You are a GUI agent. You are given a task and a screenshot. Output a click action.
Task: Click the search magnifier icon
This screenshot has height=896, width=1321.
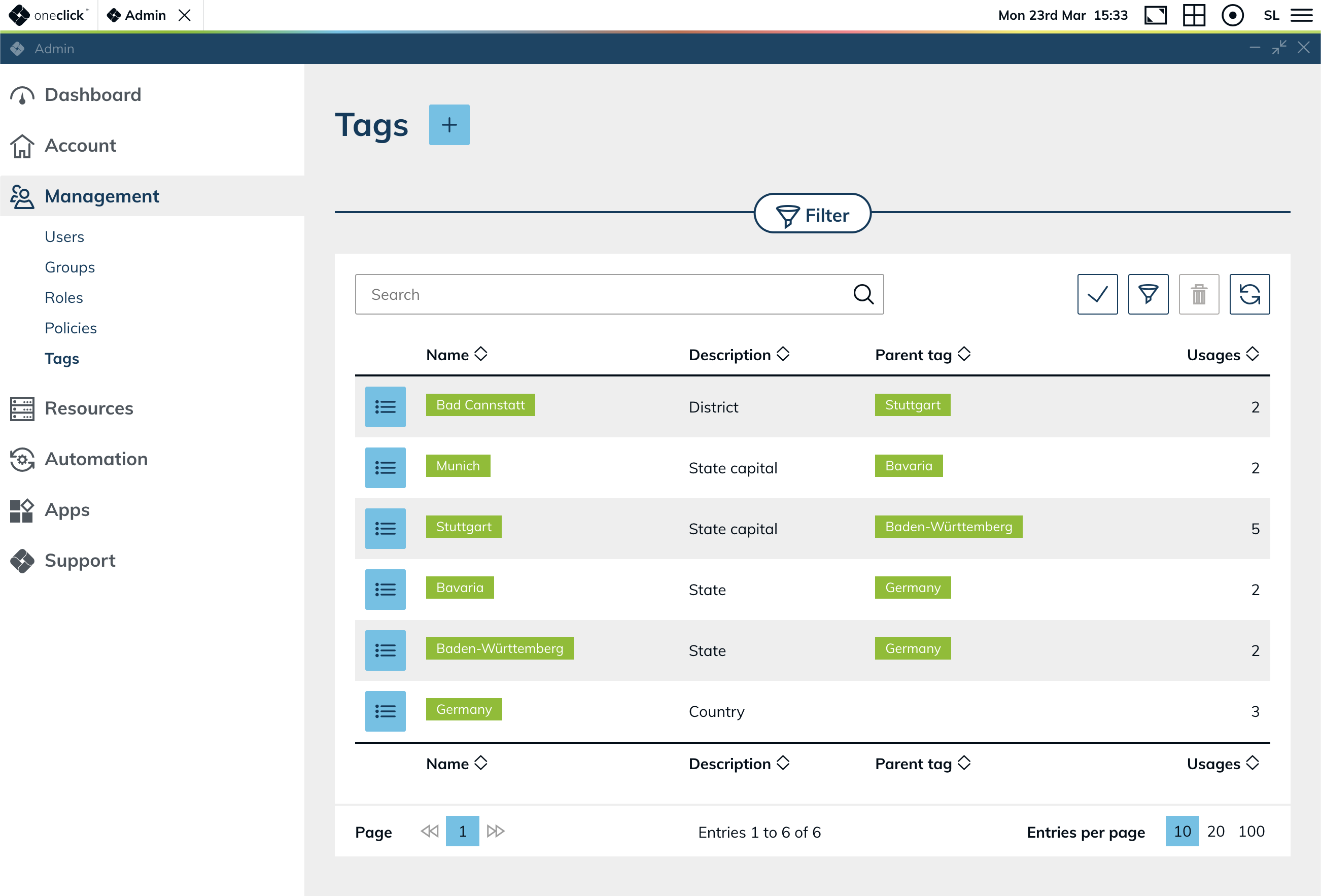863,294
